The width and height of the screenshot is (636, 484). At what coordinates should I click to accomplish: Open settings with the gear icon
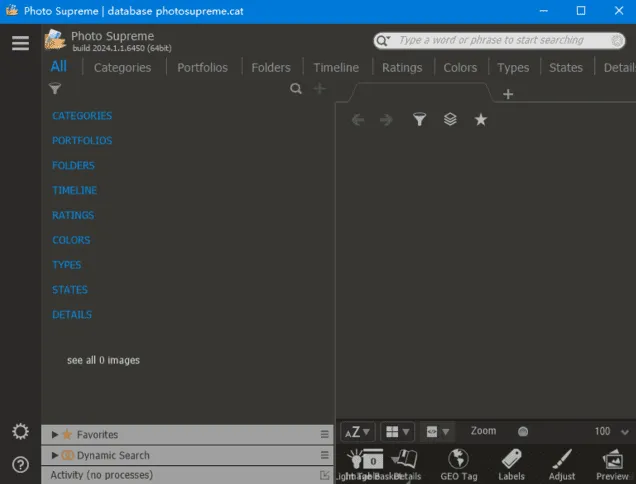20,432
